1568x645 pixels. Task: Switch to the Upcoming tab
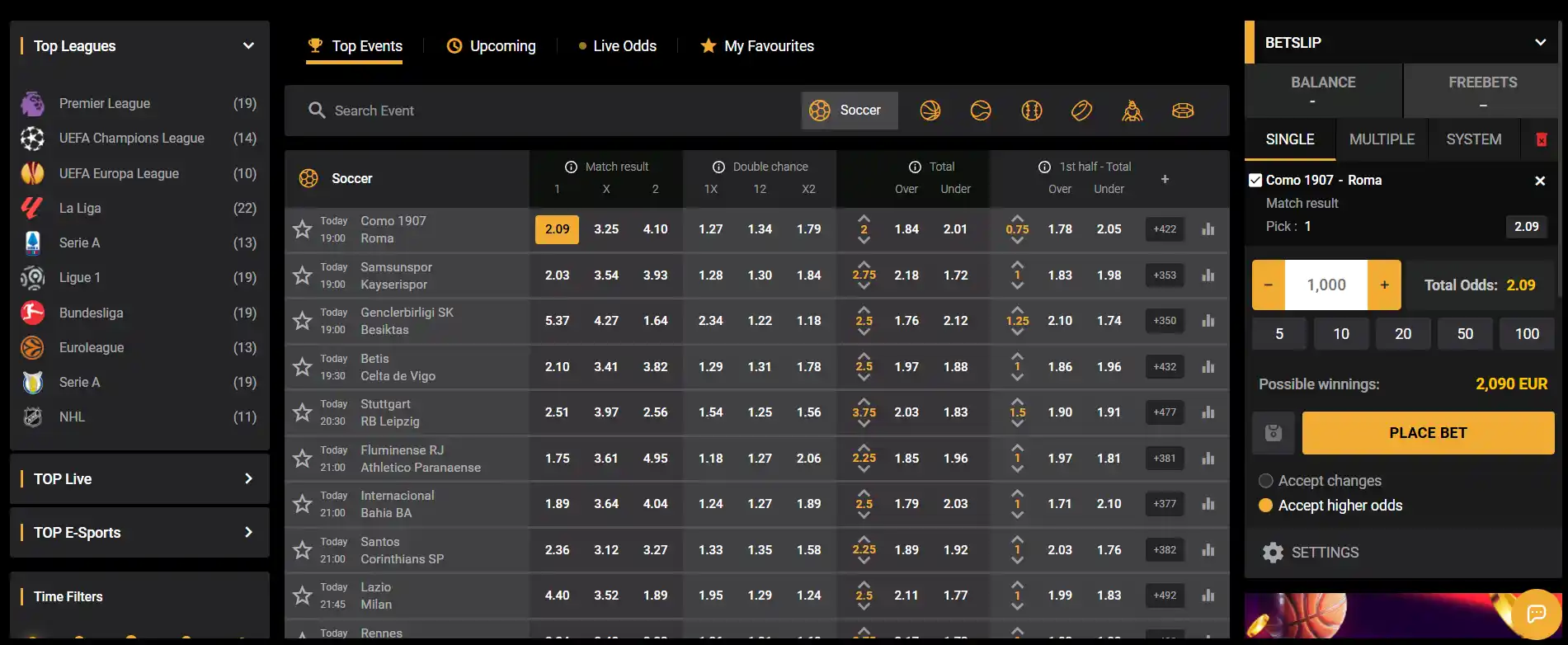(491, 46)
